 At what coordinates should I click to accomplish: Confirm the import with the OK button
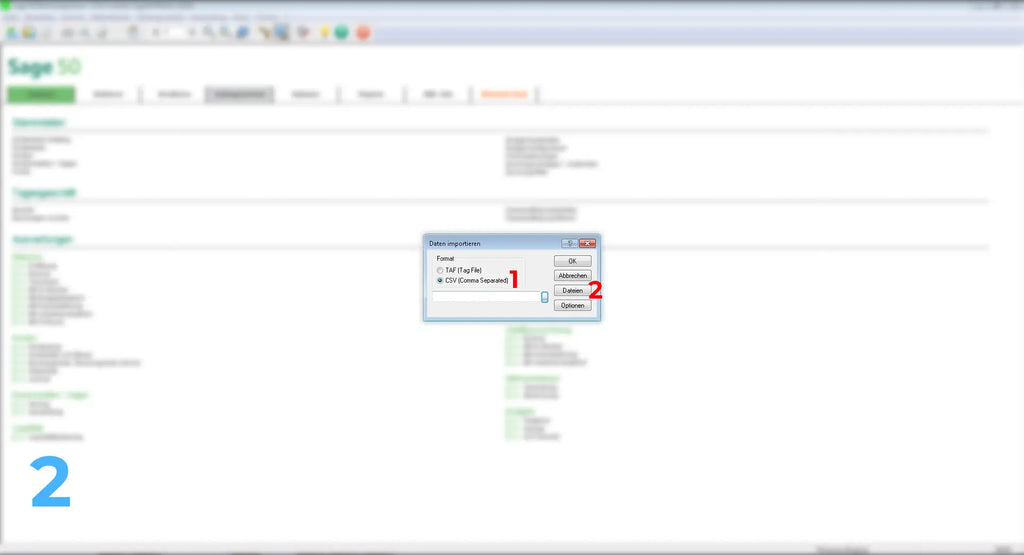[x=572, y=261]
